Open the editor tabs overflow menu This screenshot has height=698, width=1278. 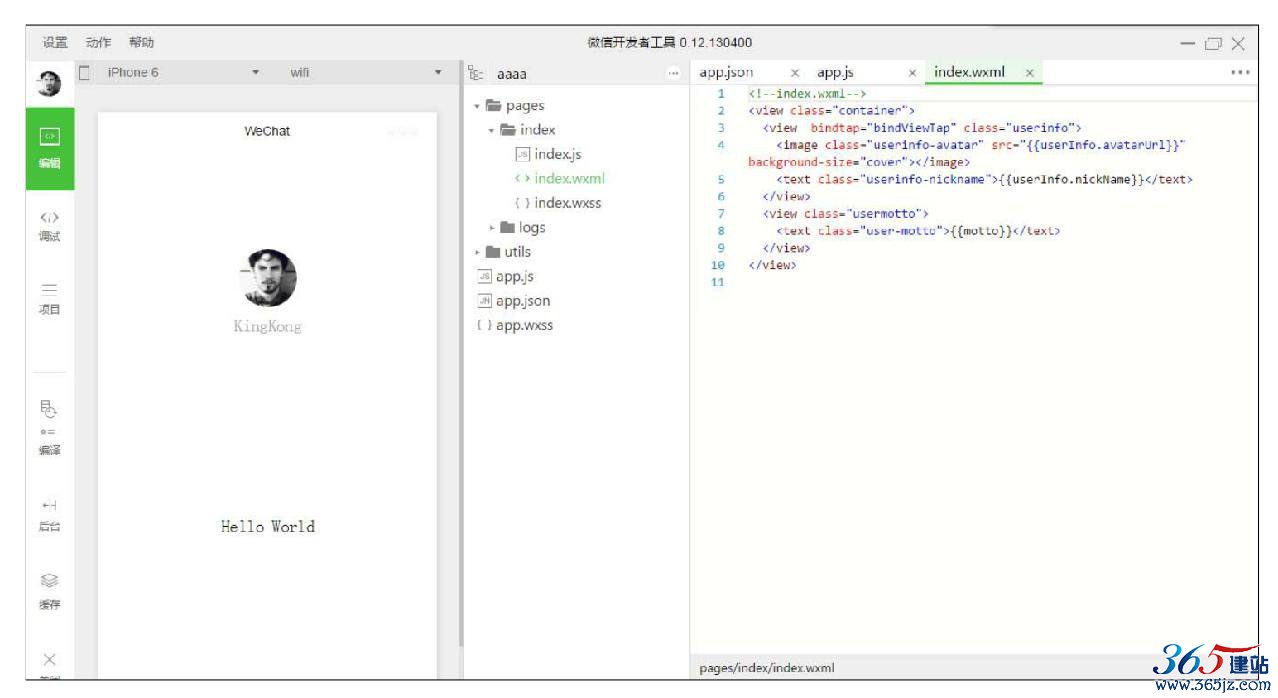click(1241, 73)
